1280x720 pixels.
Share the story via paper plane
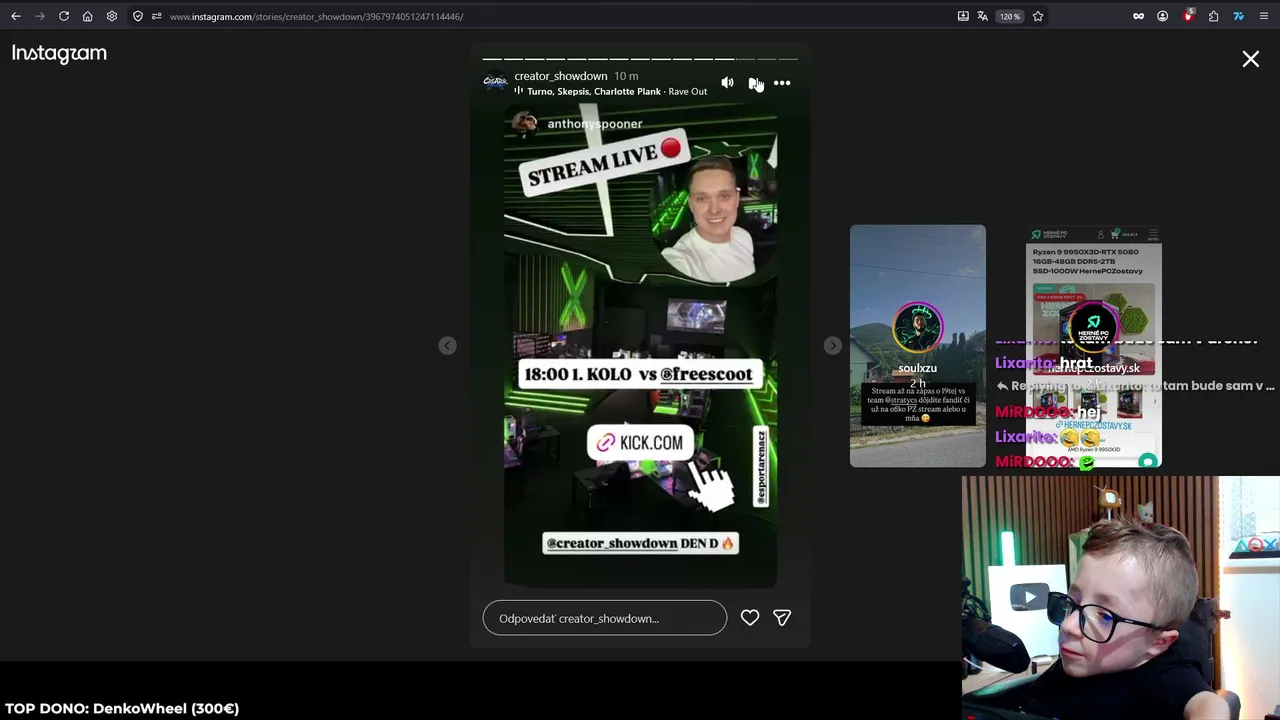coord(782,618)
